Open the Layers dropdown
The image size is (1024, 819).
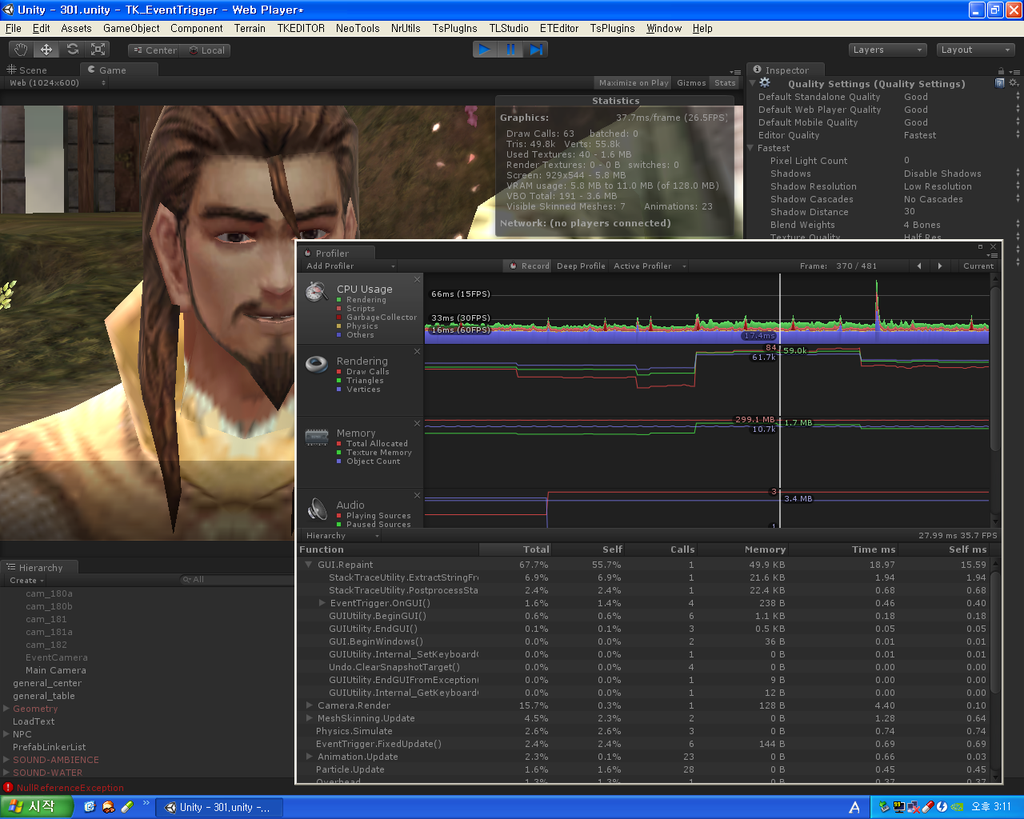887,50
